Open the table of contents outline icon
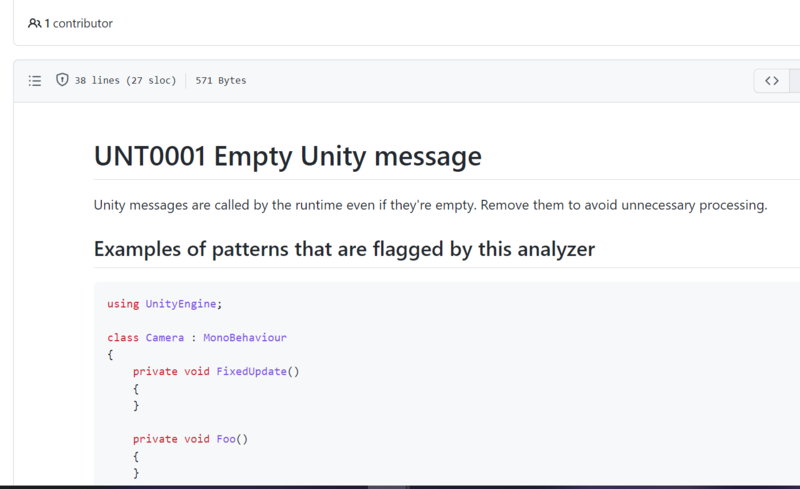Image resolution: width=800 pixels, height=489 pixels. (x=35, y=81)
